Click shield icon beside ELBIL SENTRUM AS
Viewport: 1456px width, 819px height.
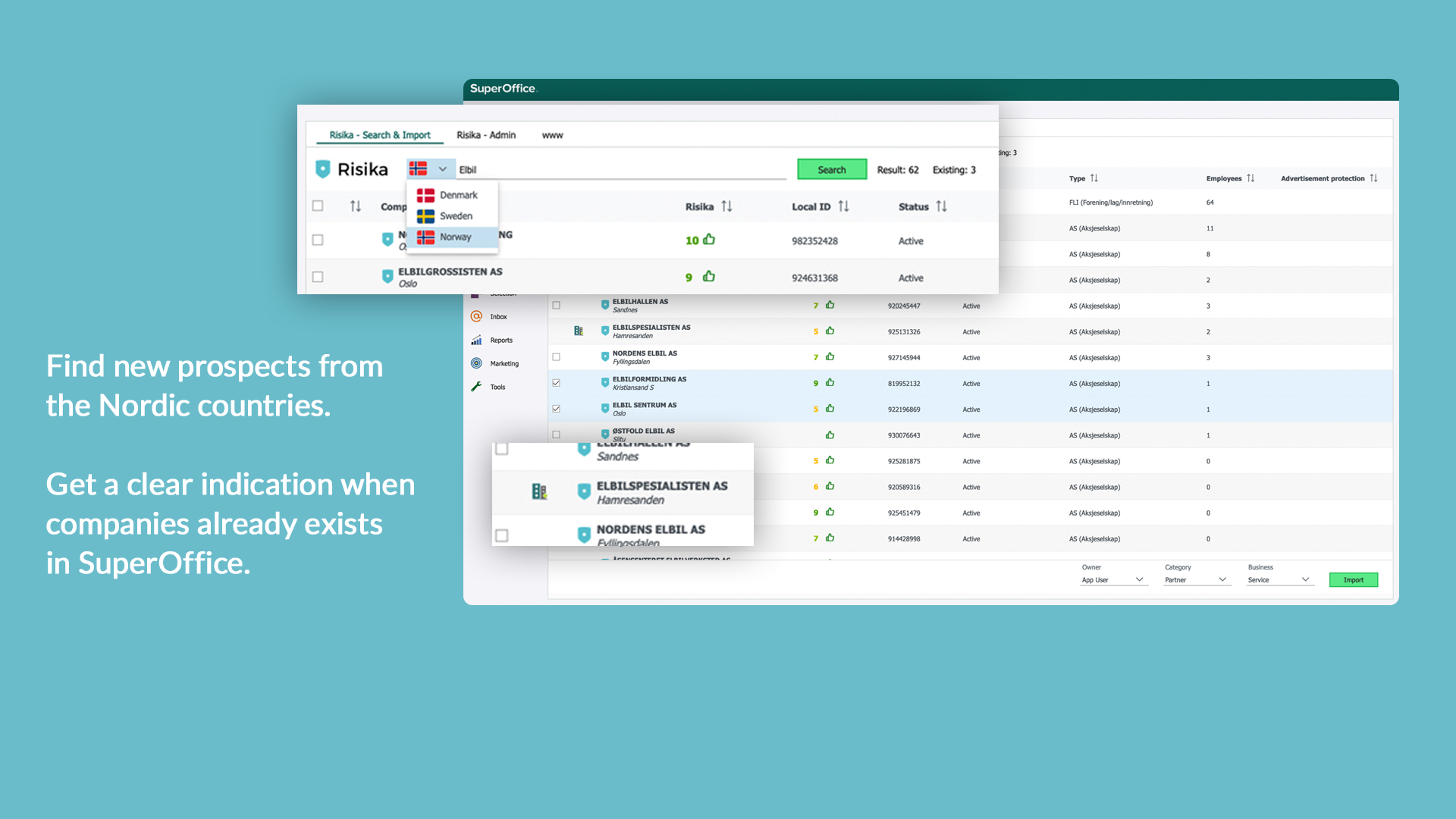(x=605, y=409)
